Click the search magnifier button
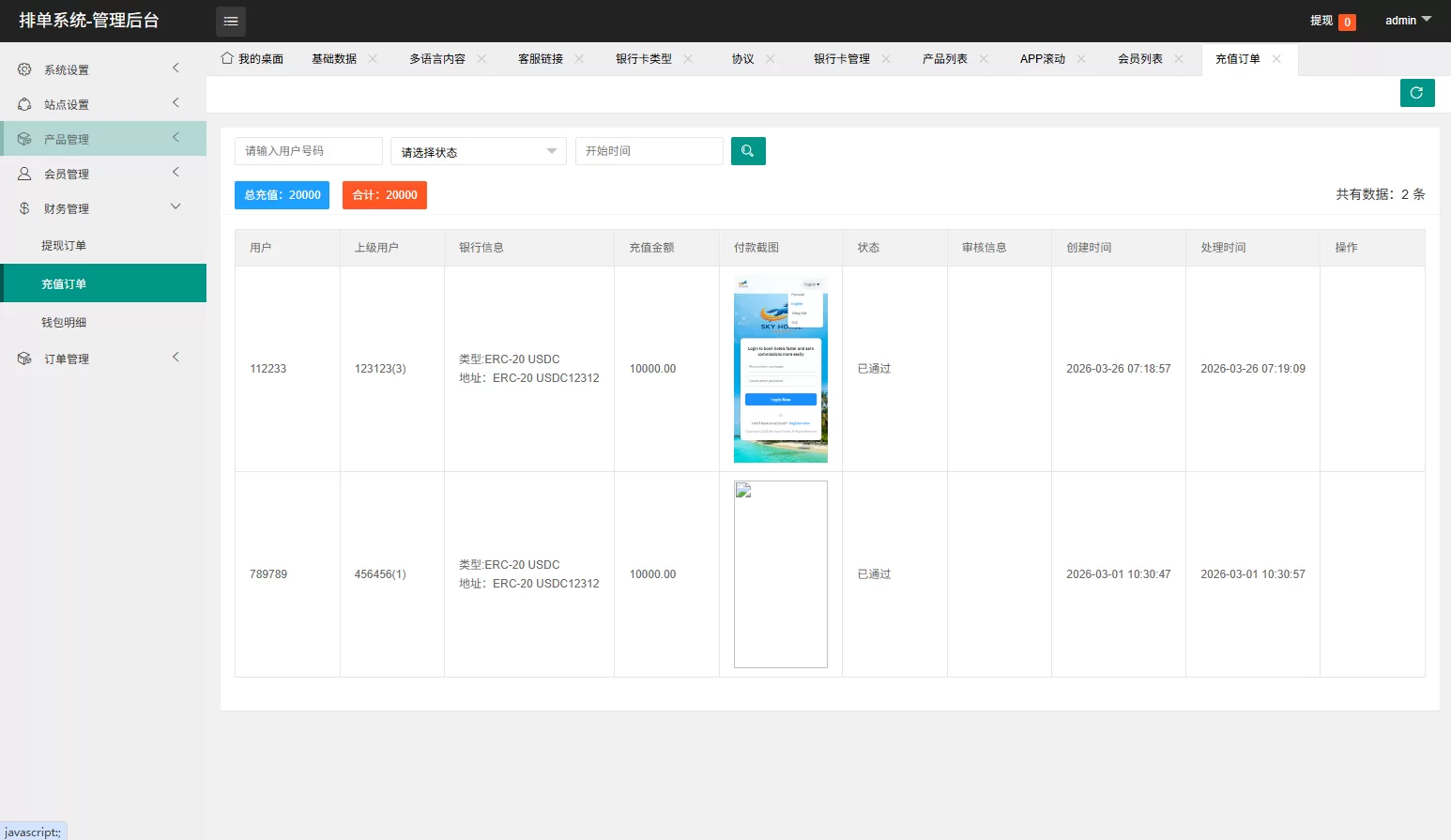The width and height of the screenshot is (1451, 840). (x=748, y=151)
